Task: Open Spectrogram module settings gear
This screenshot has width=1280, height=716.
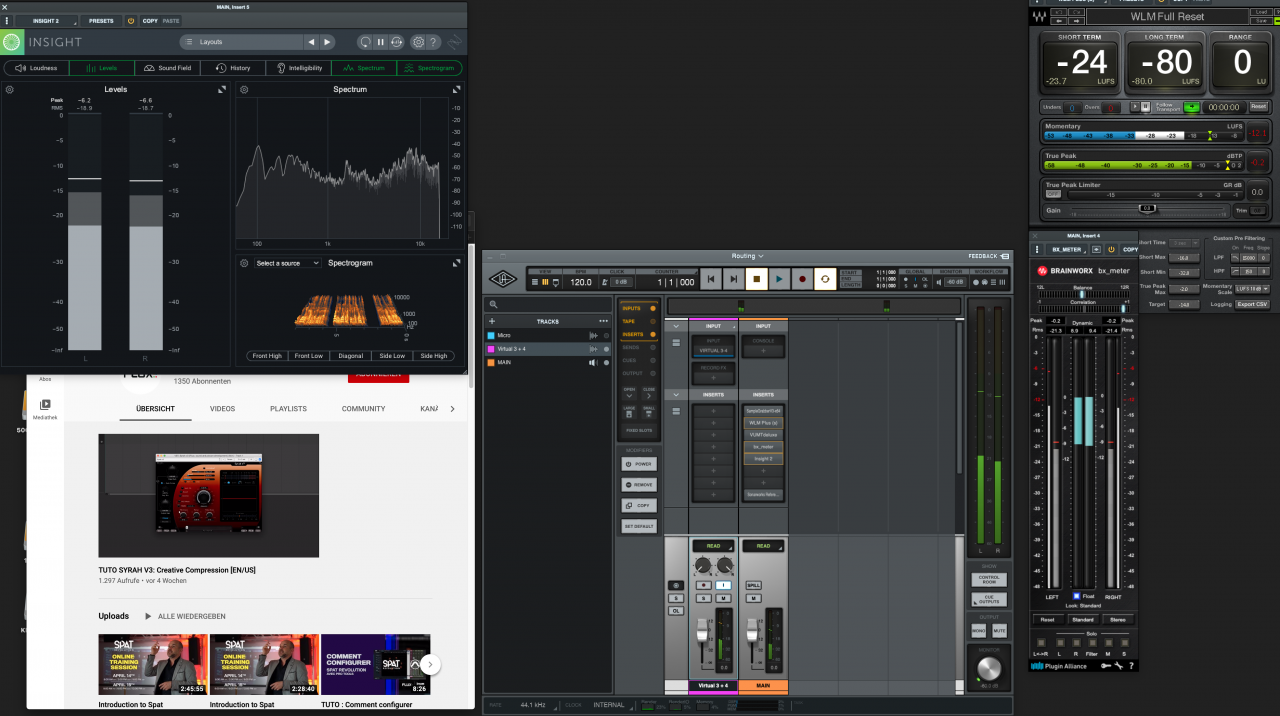Action: click(244, 263)
